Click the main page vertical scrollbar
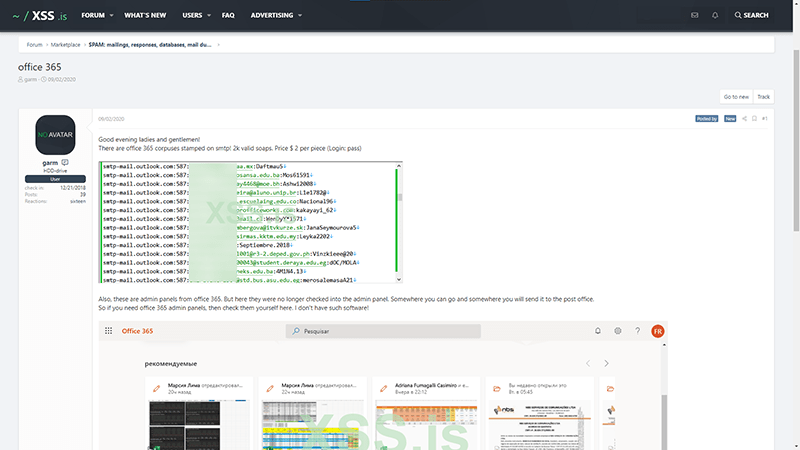Viewport: 800px width, 450px height. 796,141
